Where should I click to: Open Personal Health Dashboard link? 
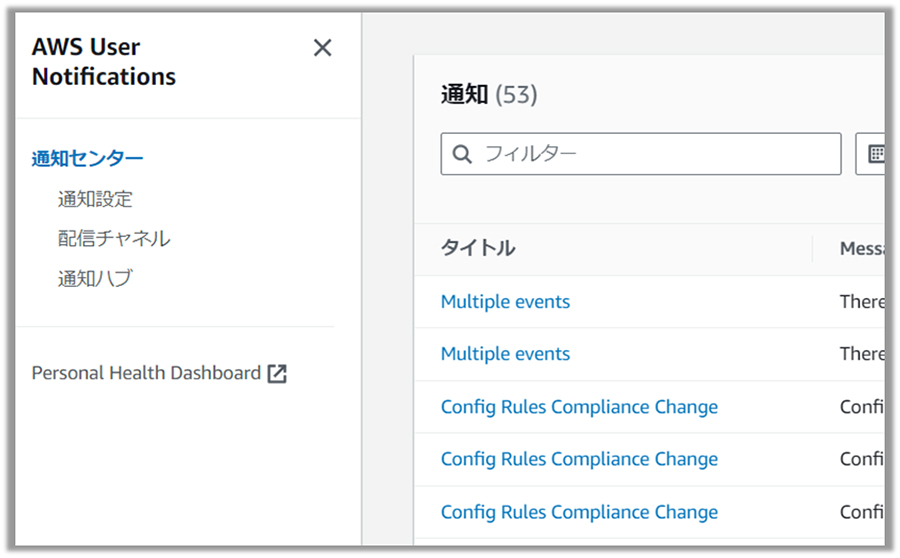pyautogui.click(x=146, y=373)
